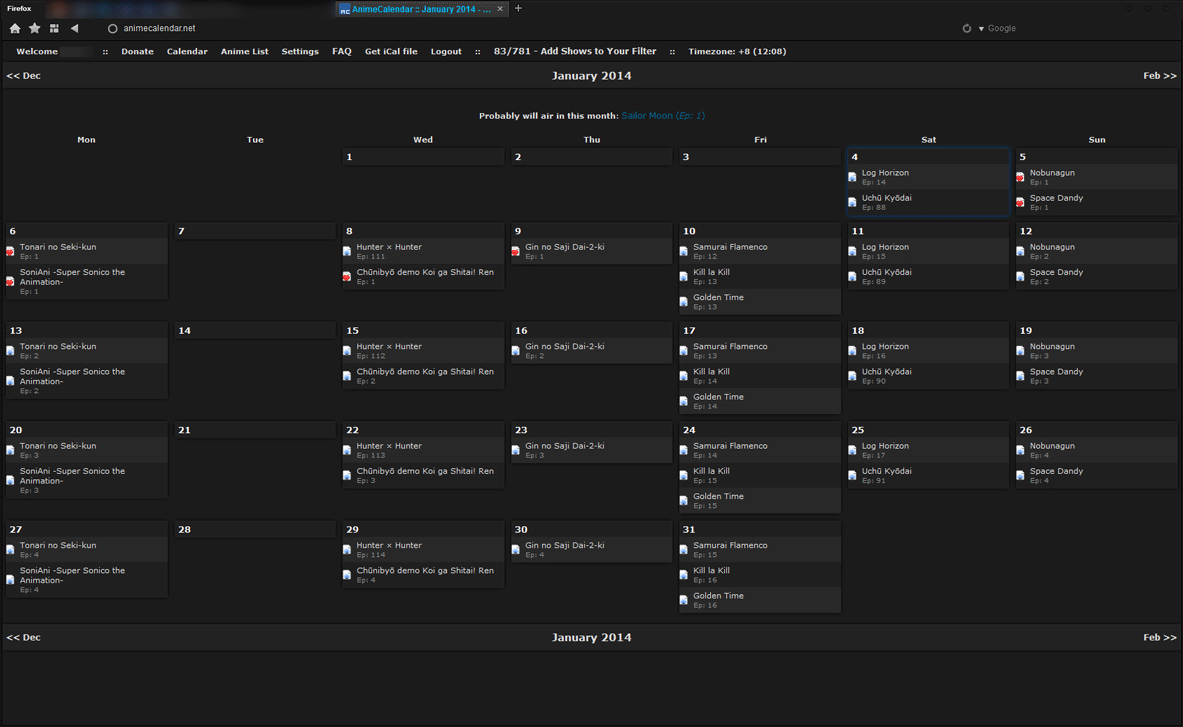Open Log Horizon Ep 17 entry

click(x=885, y=446)
